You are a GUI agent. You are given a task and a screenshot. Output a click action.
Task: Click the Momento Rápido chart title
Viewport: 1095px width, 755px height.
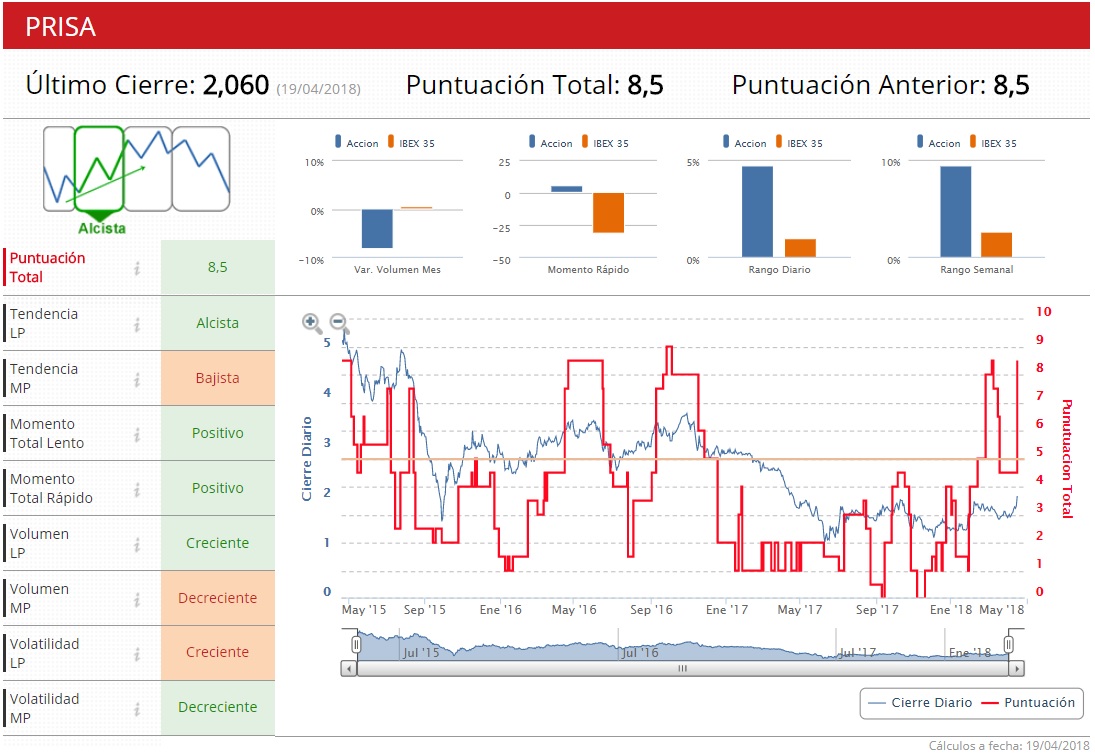[x=588, y=270]
